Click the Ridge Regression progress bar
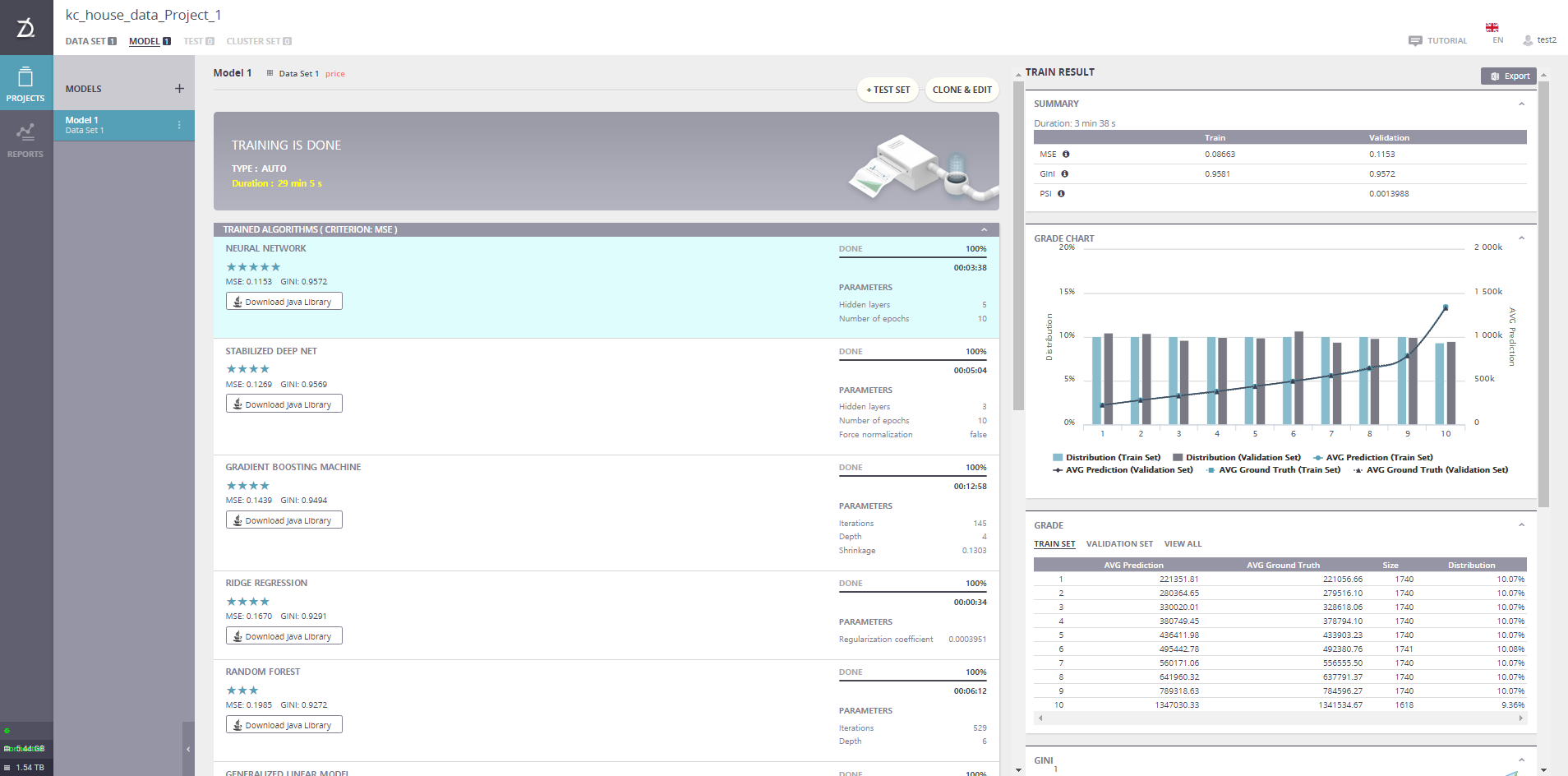 [x=913, y=592]
